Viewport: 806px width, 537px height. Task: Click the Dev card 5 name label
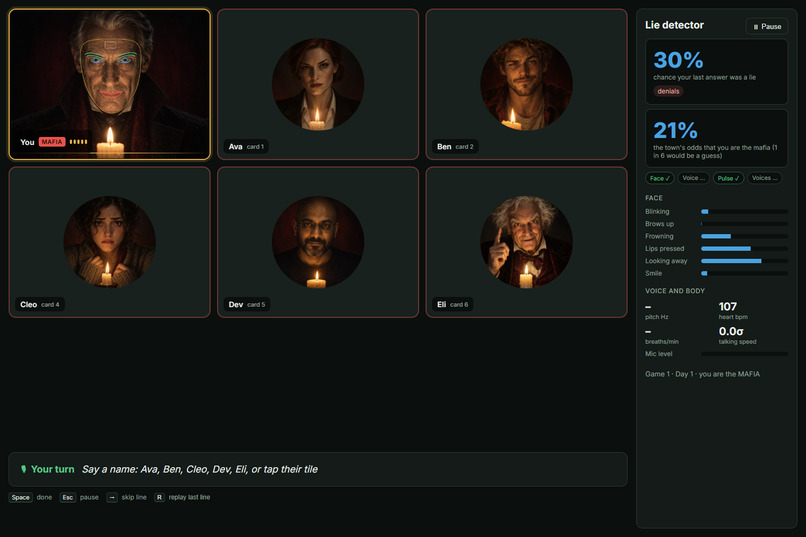click(x=247, y=305)
